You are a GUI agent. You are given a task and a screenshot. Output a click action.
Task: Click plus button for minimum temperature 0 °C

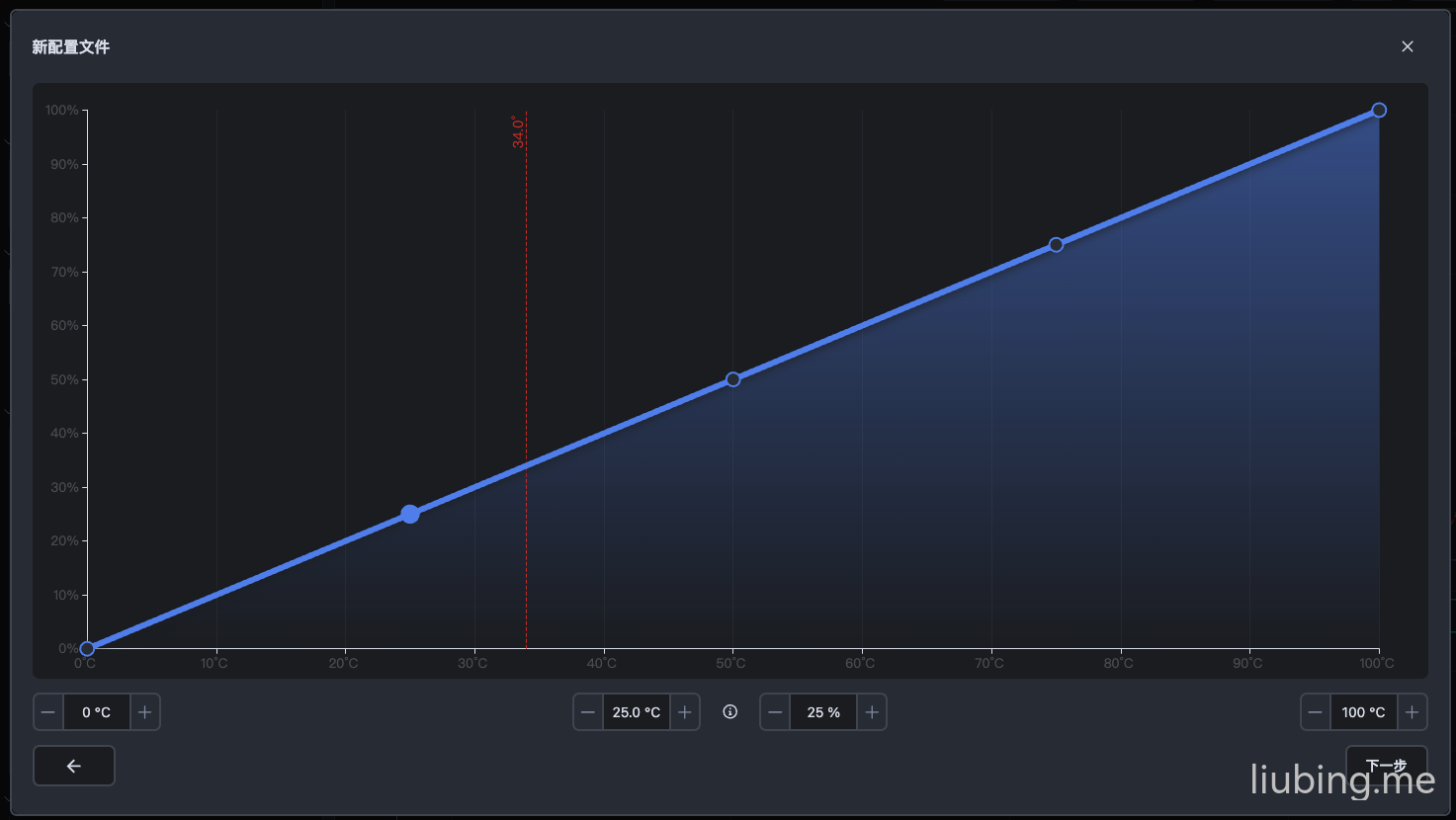144,712
